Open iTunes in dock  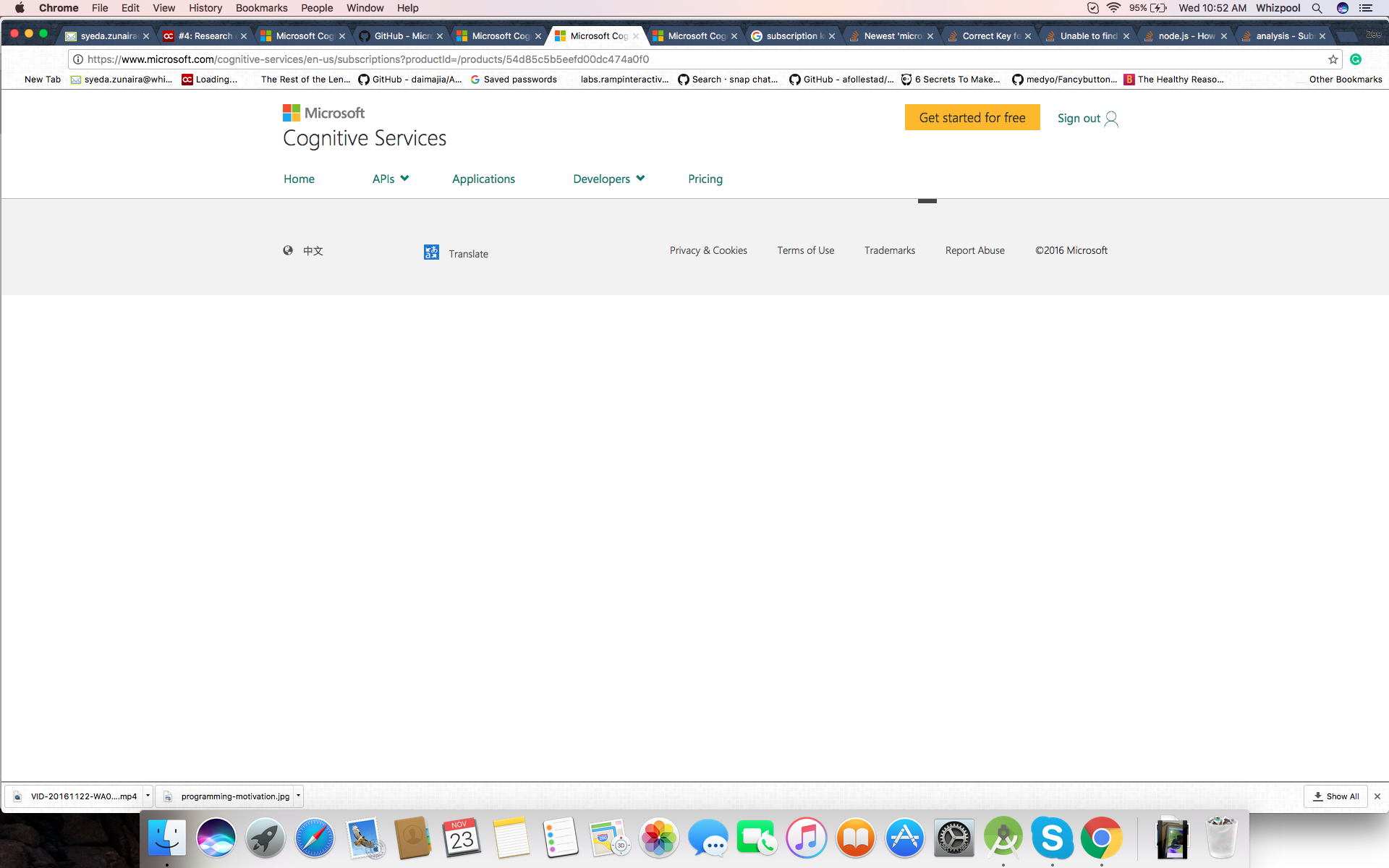point(806,838)
